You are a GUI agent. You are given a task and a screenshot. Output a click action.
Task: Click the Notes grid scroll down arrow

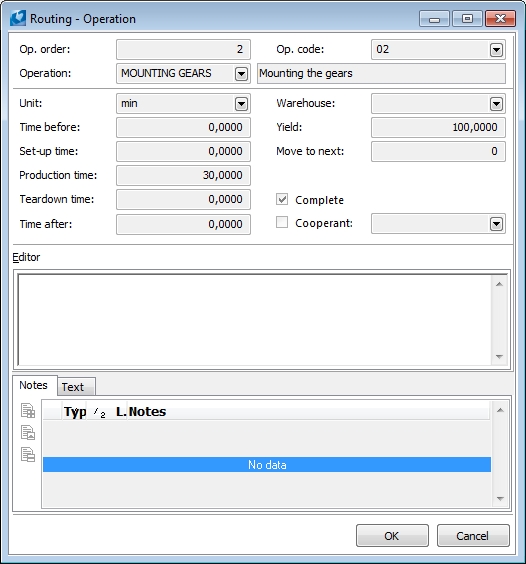[x=500, y=499]
